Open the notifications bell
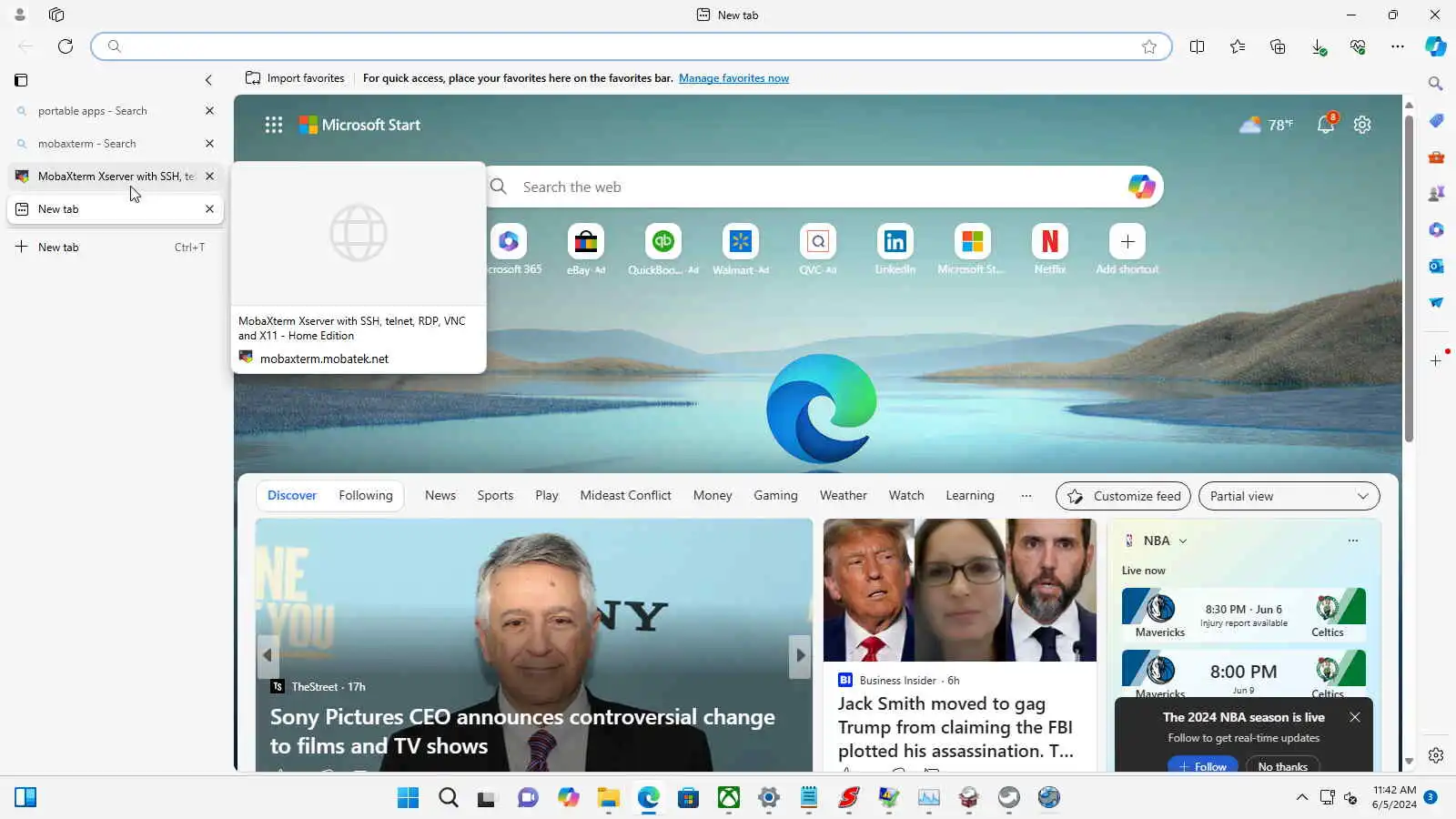Image resolution: width=1456 pixels, height=819 pixels. (x=1326, y=125)
